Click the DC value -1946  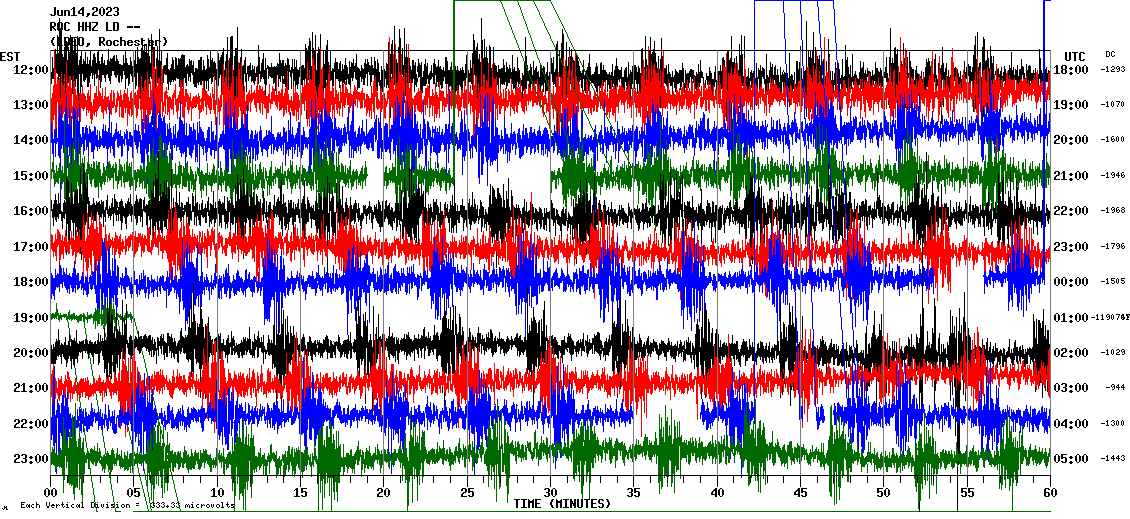[x=1113, y=176]
